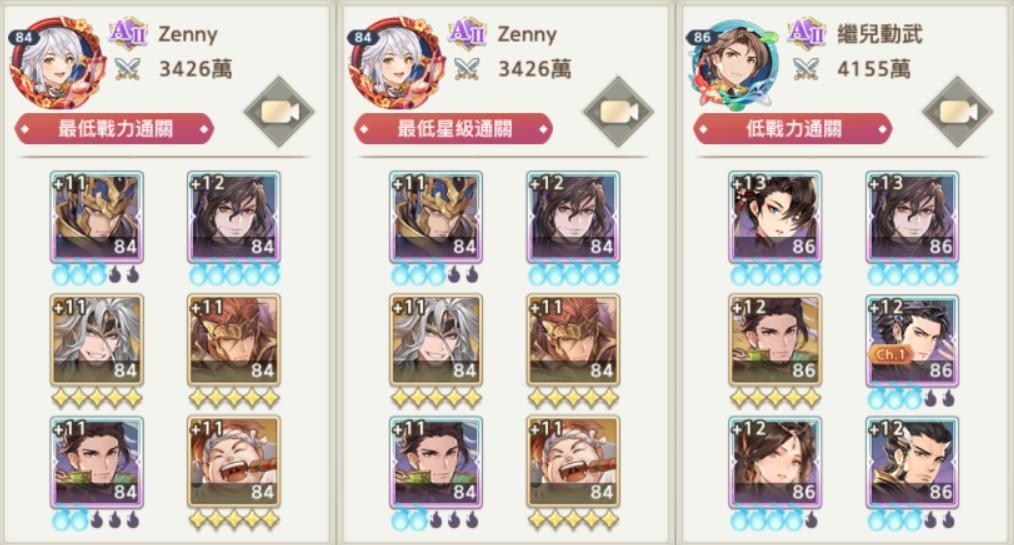
Task: Play the replay video in 最低戰力通關 panel
Action: pyautogui.click(x=279, y=112)
